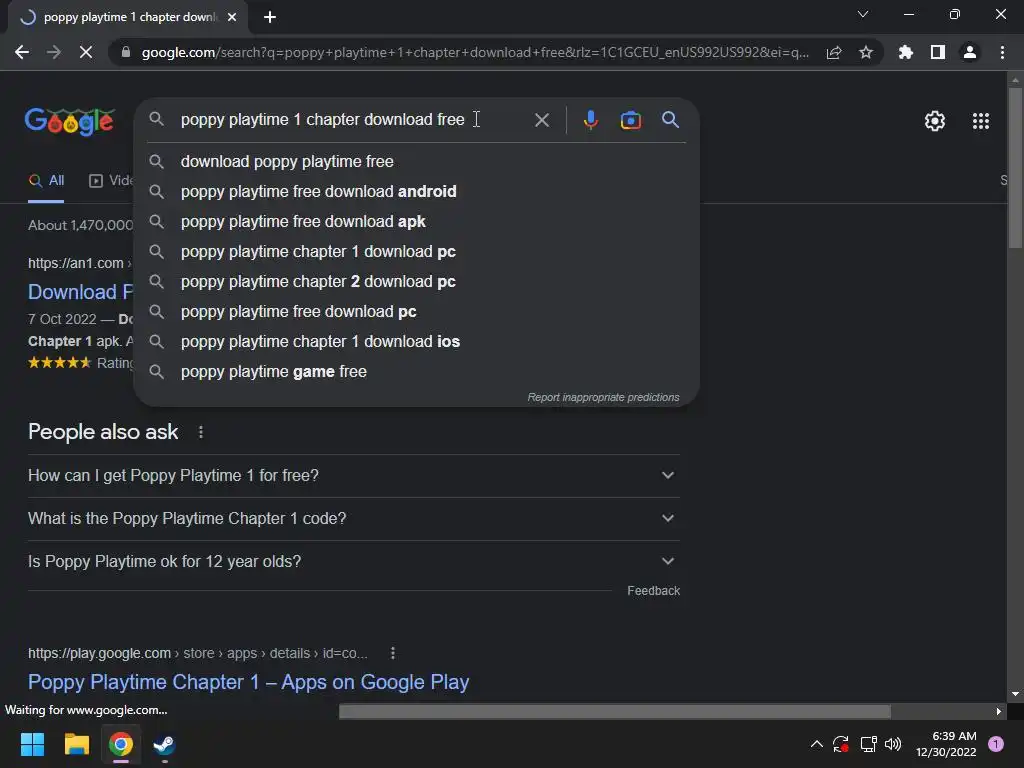Click the Feedback link below questions
The height and width of the screenshot is (768, 1024).
654,590
